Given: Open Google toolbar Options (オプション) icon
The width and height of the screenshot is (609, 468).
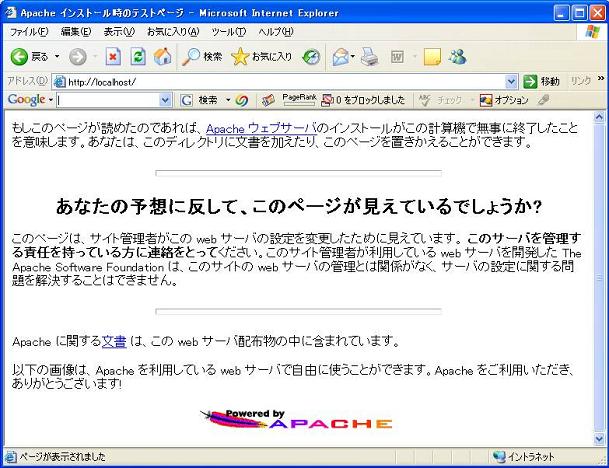Looking at the screenshot, I should point(504,101).
